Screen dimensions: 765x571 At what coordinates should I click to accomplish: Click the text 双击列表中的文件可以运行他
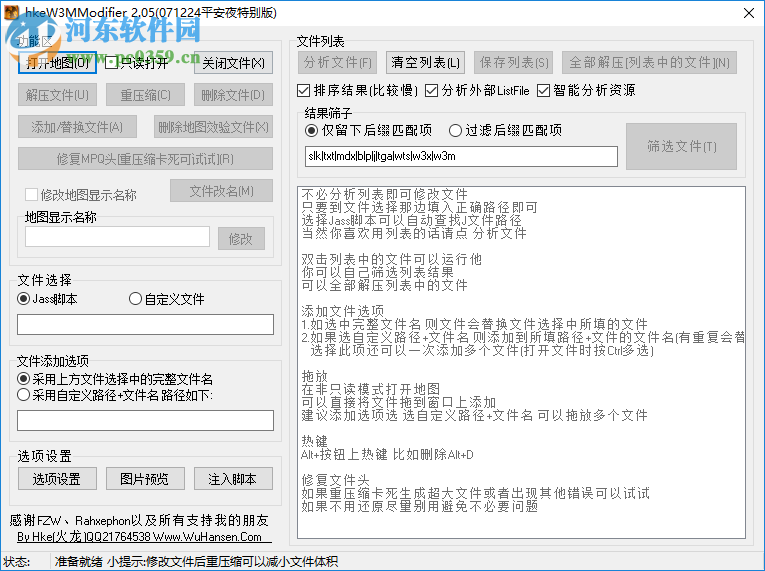[x=391, y=259]
